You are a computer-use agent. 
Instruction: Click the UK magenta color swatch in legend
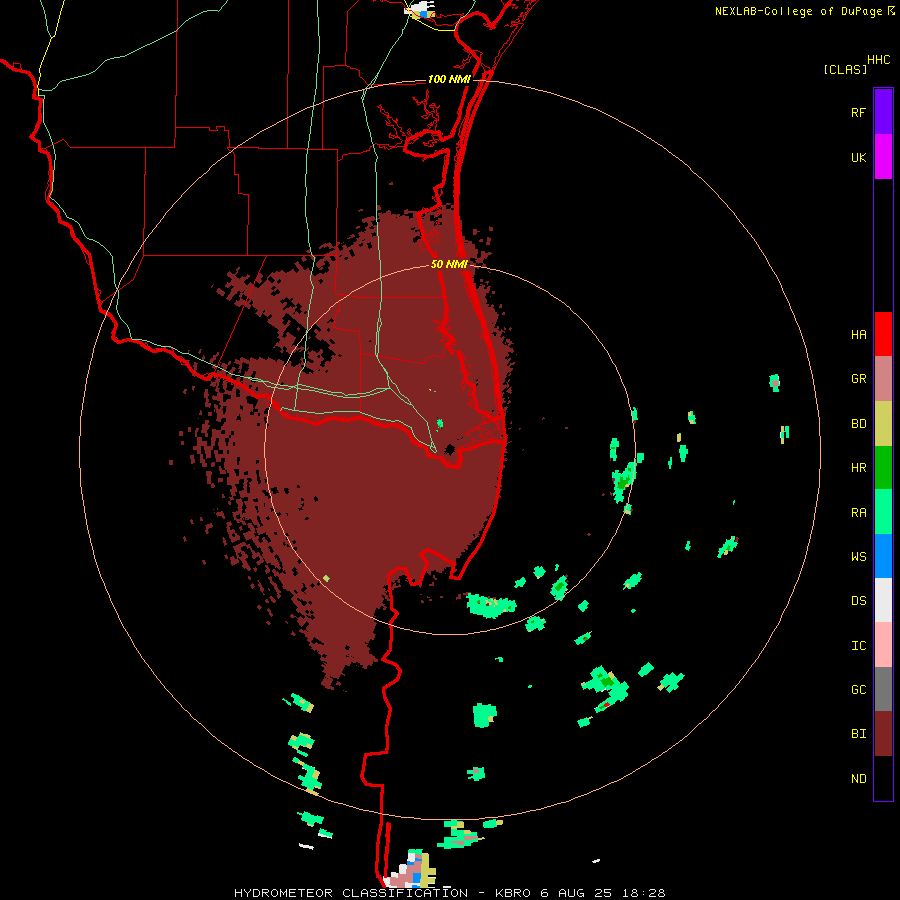(x=883, y=157)
